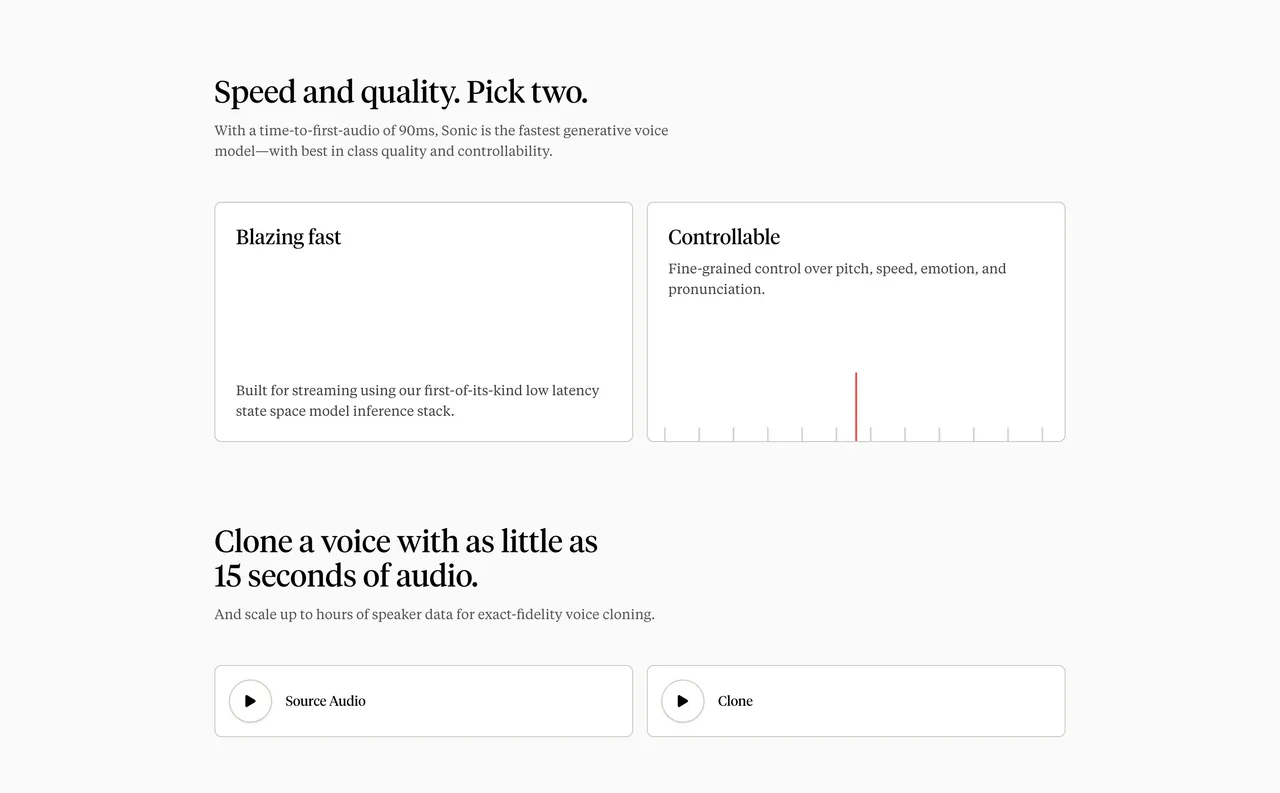Click the "Built for streaming" description text
This screenshot has width=1280, height=793.
click(417, 400)
